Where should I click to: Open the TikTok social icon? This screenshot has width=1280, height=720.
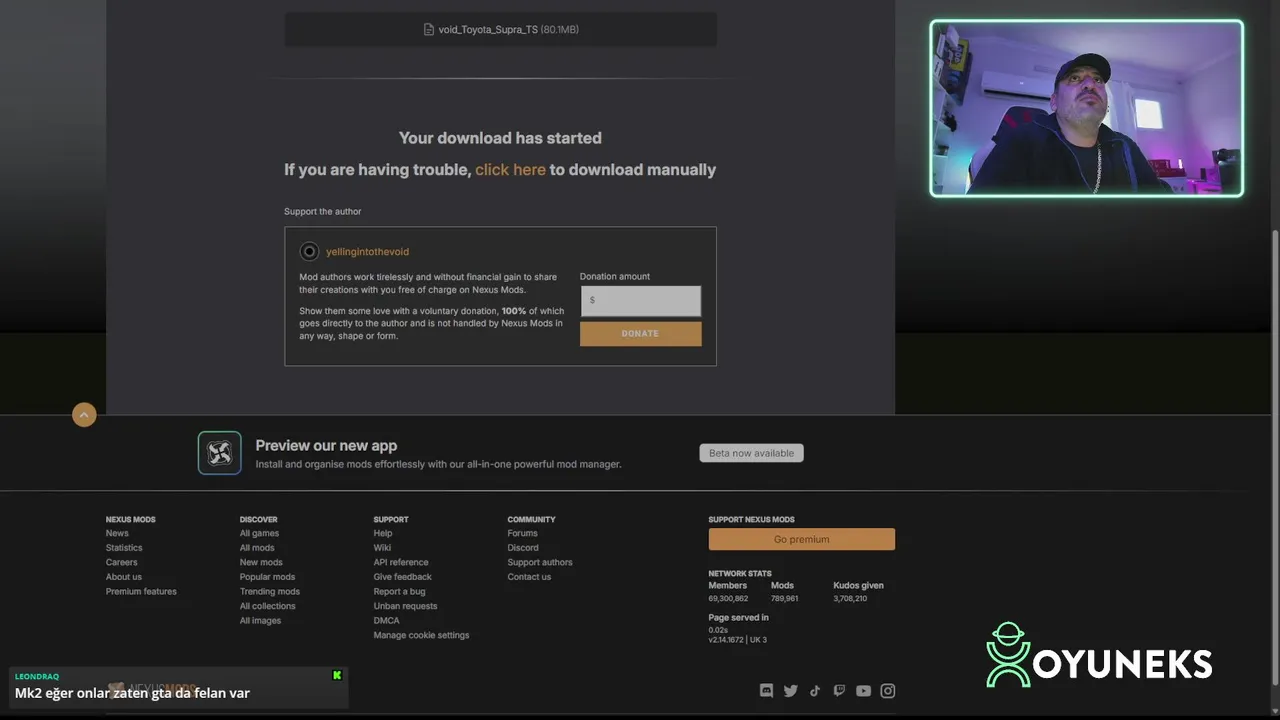tap(815, 690)
